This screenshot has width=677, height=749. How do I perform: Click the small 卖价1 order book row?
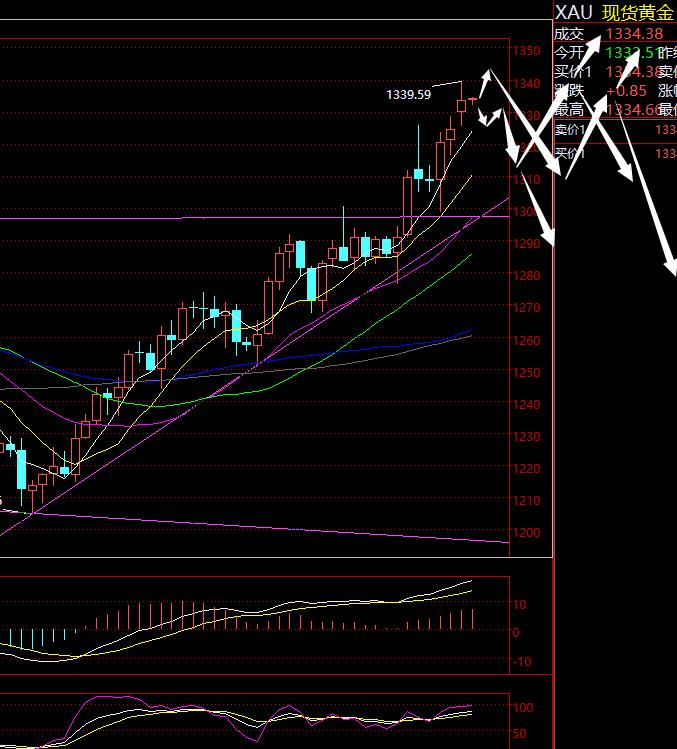click(x=615, y=130)
